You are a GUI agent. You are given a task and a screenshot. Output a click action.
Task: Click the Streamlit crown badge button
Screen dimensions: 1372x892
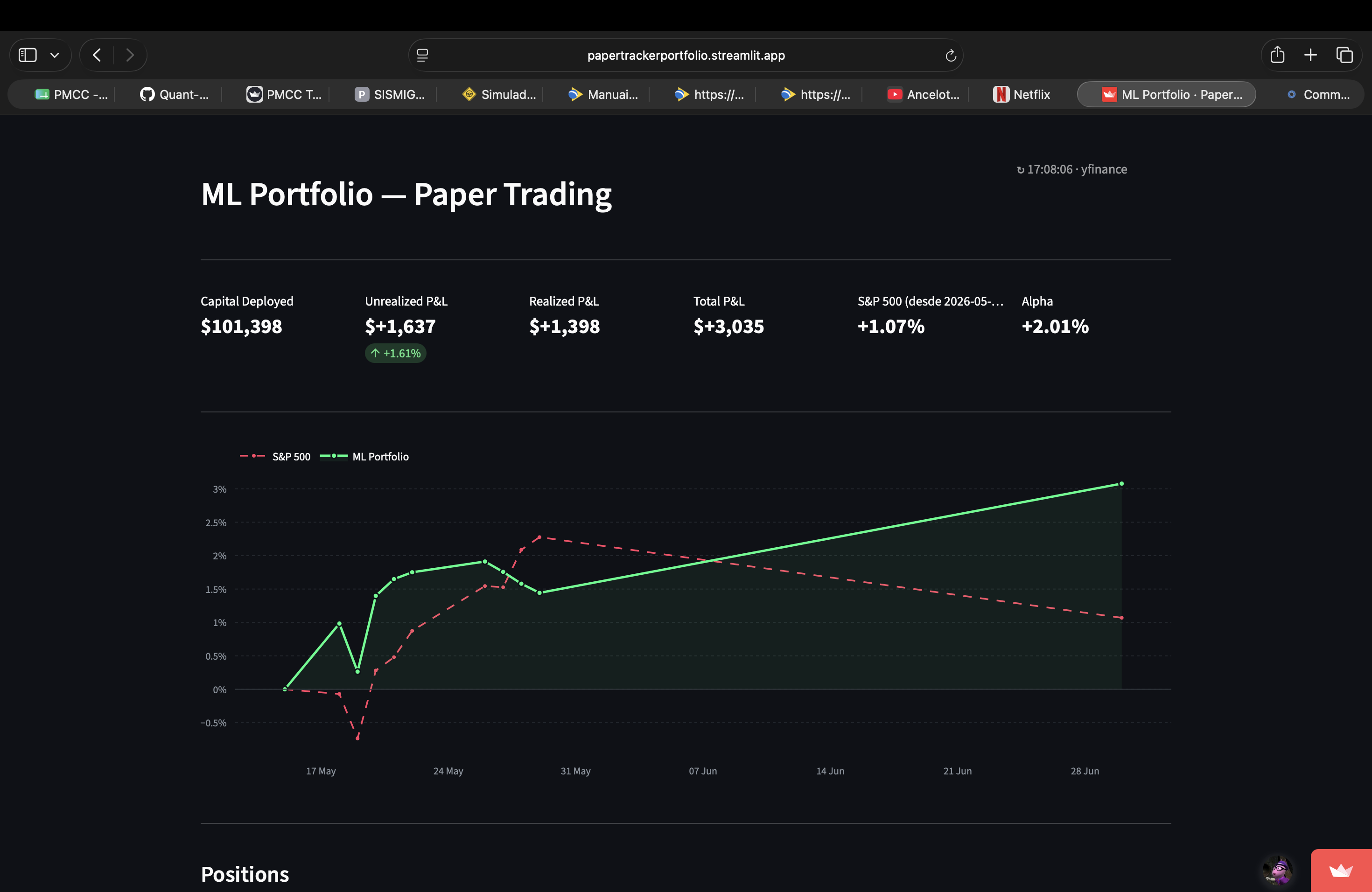(1341, 870)
